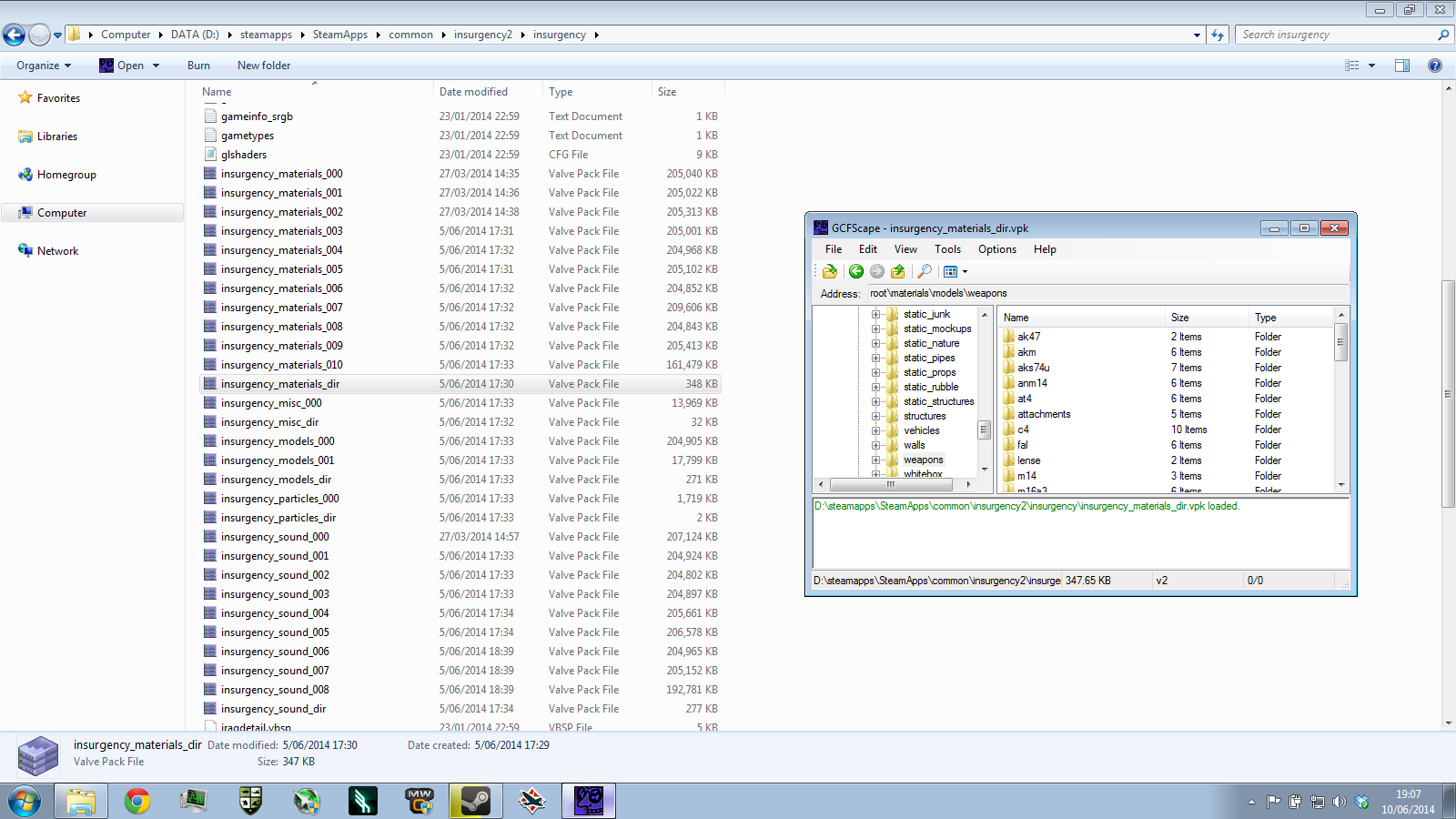This screenshot has width=1456, height=819.
Task: Expand the vehicles tree node
Action: [x=875, y=430]
